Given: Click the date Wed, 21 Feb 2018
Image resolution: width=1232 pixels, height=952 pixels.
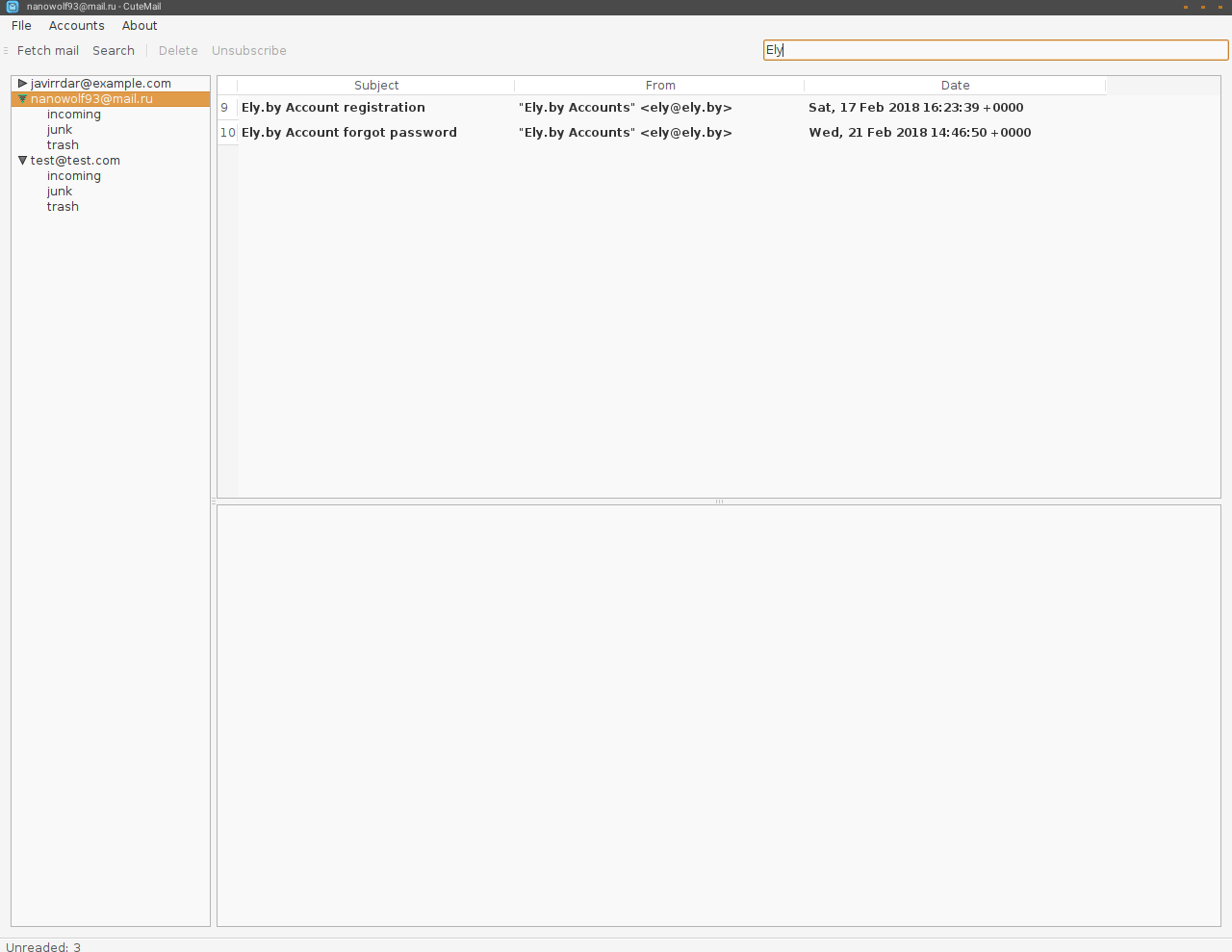Looking at the screenshot, I should [920, 133].
